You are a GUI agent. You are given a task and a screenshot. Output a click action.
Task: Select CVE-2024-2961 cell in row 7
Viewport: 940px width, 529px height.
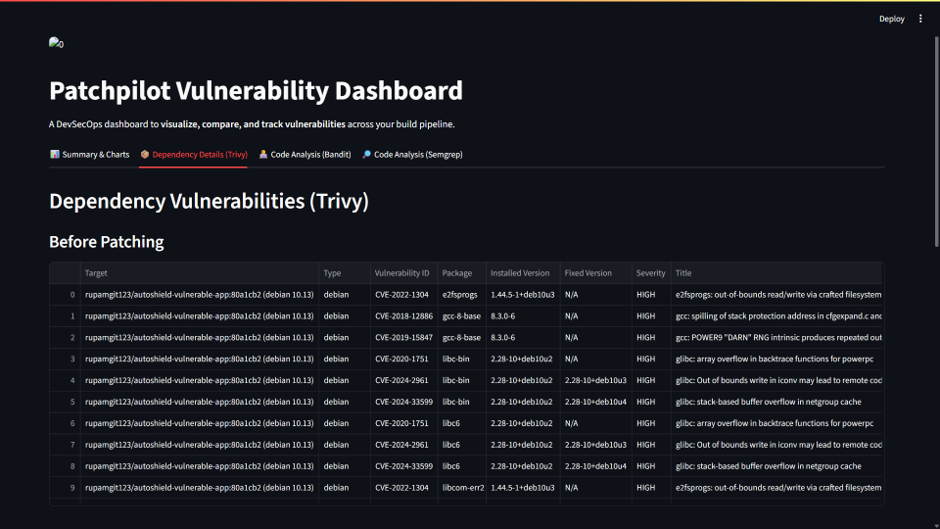pyautogui.click(x=404, y=444)
